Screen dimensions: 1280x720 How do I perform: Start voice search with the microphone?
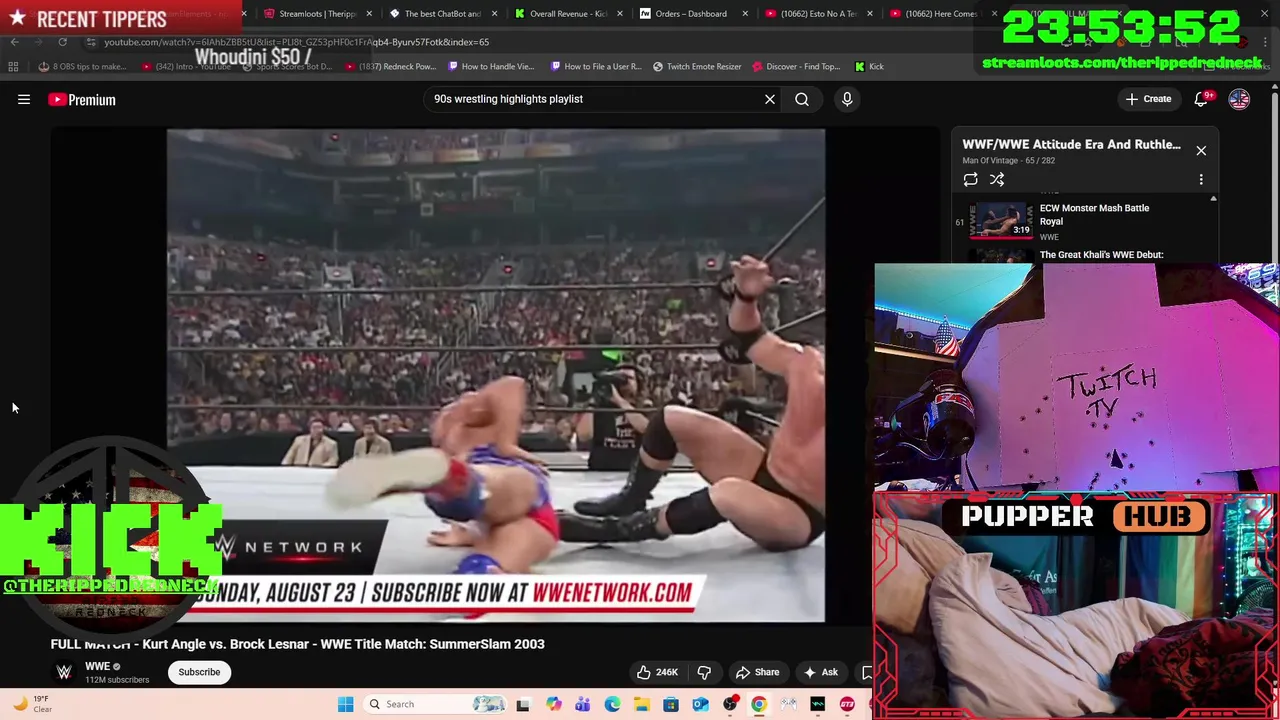847,99
